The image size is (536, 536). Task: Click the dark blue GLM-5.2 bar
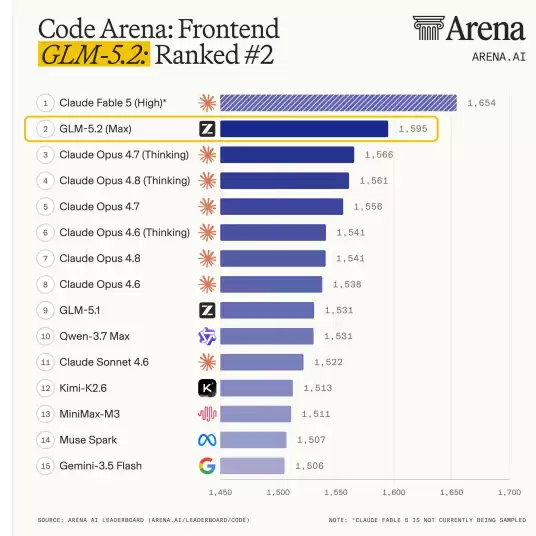[304, 129]
